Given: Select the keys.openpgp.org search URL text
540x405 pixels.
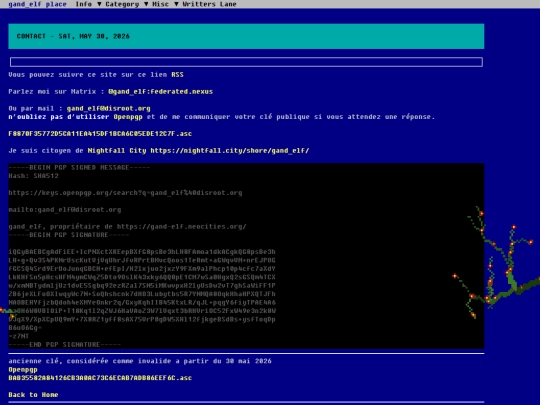Looking at the screenshot, I should click(x=125, y=193).
